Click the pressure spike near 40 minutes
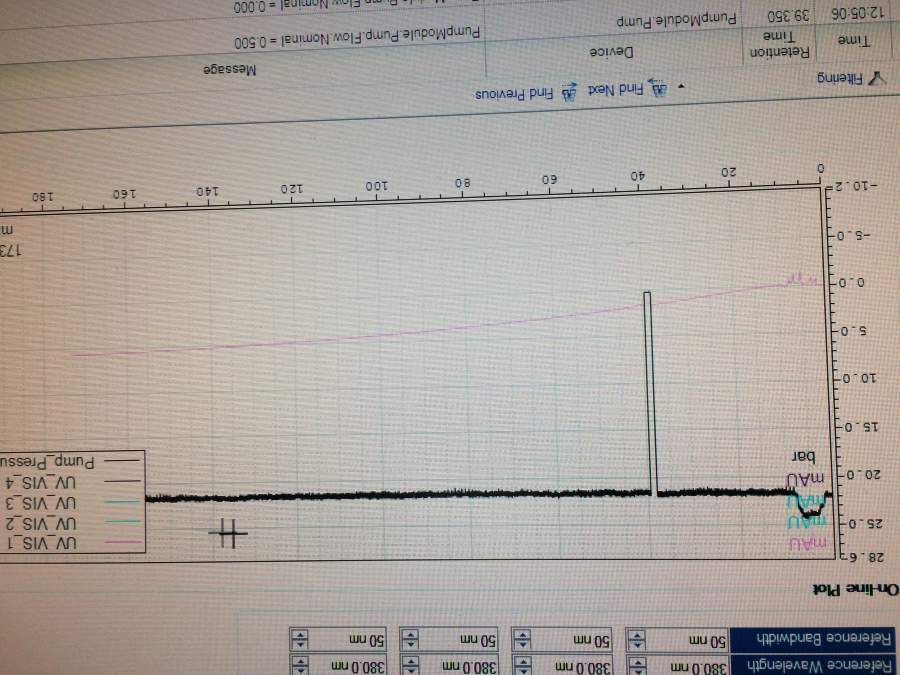900x675 pixels. (x=649, y=393)
